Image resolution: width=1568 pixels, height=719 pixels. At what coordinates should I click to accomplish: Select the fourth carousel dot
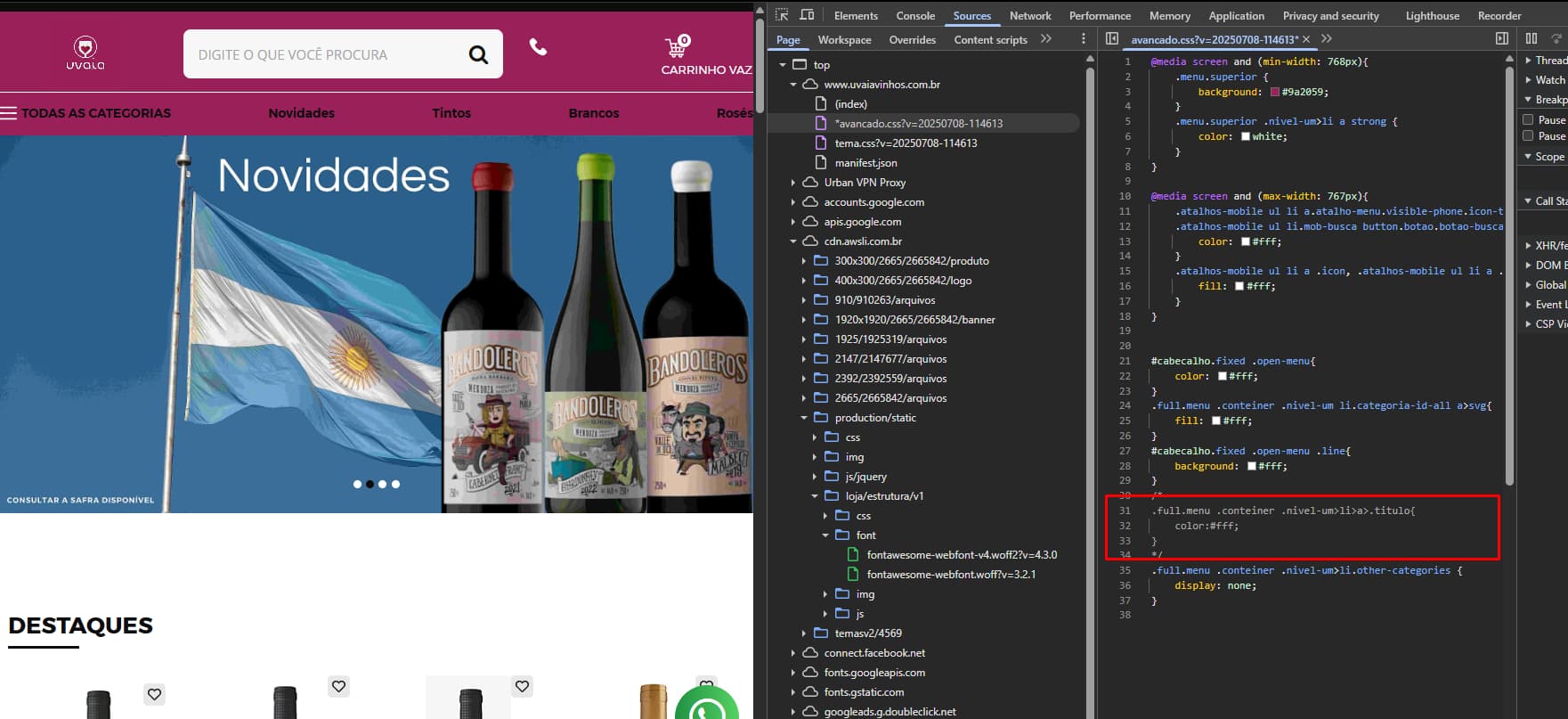[x=395, y=485]
